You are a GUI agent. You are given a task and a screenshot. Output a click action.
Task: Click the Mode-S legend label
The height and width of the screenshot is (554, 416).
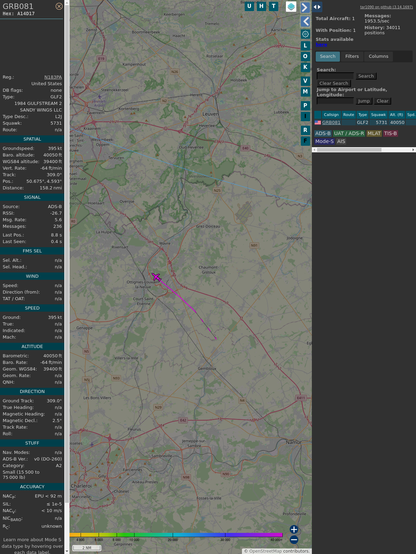[x=324, y=141]
